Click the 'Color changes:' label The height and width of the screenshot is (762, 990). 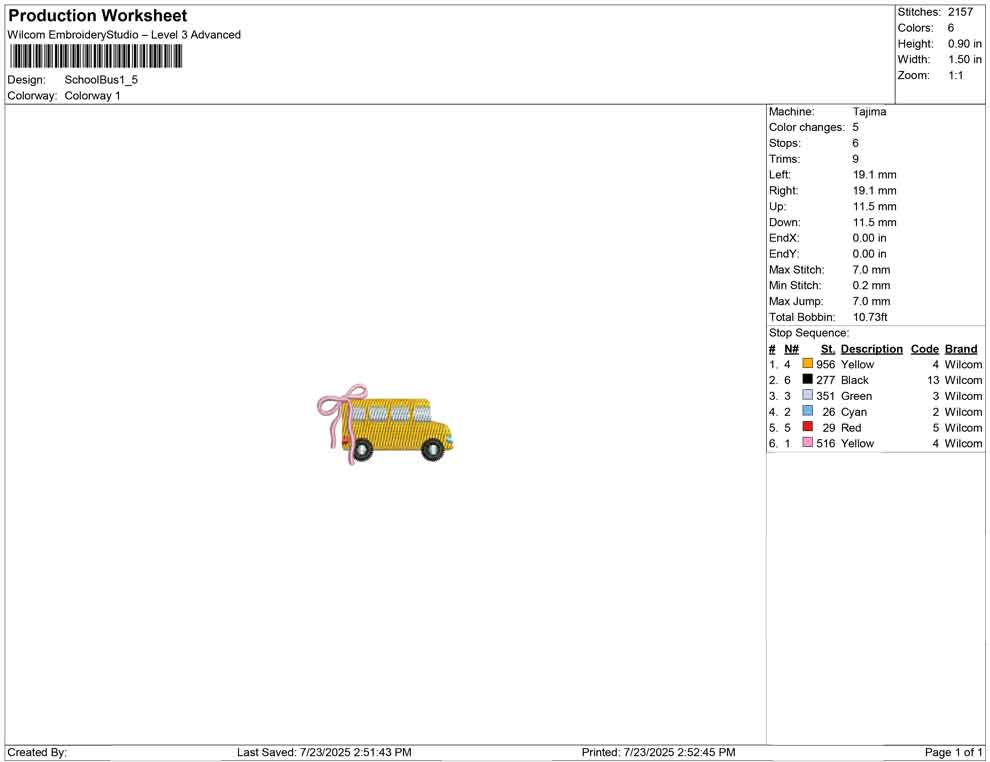807,127
